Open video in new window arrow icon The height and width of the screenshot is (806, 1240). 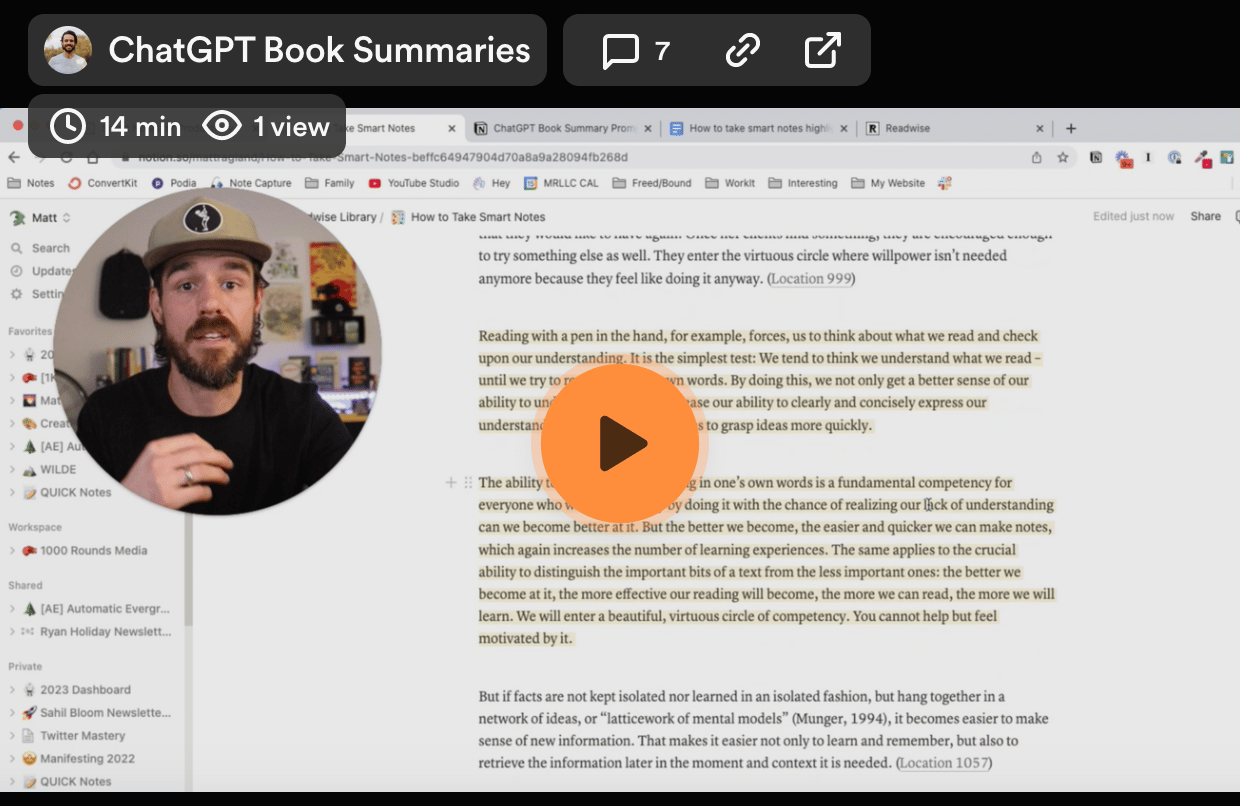click(823, 50)
